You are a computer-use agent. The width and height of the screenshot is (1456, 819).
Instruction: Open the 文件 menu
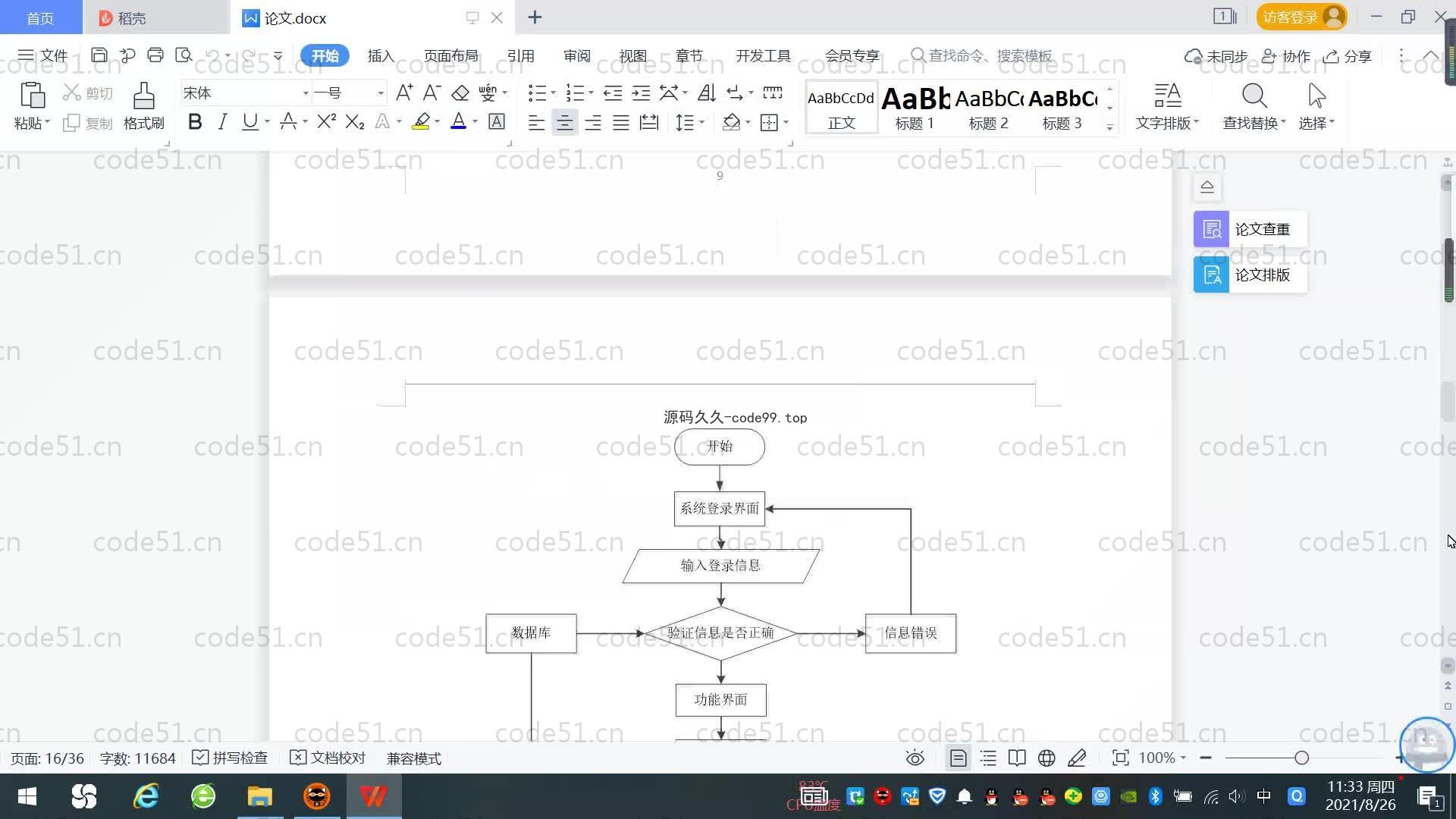coord(42,56)
